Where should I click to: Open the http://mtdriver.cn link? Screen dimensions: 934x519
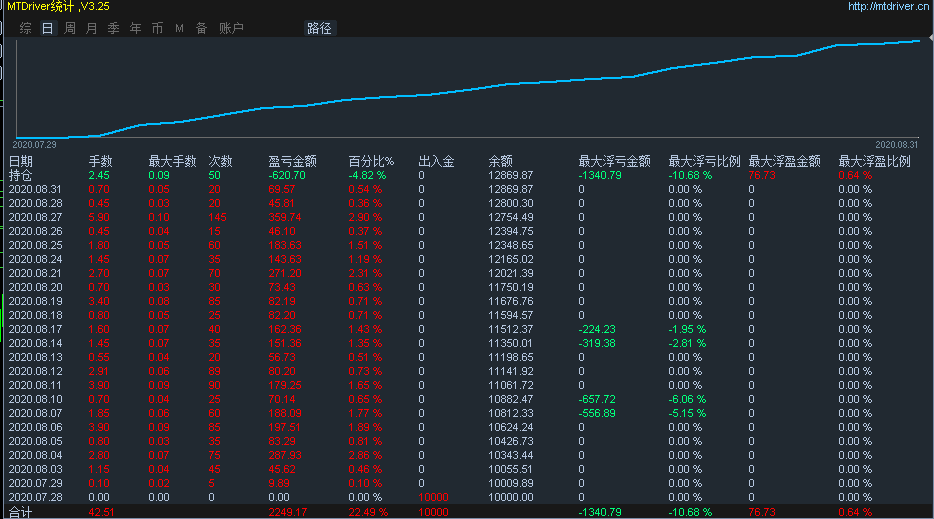point(888,7)
